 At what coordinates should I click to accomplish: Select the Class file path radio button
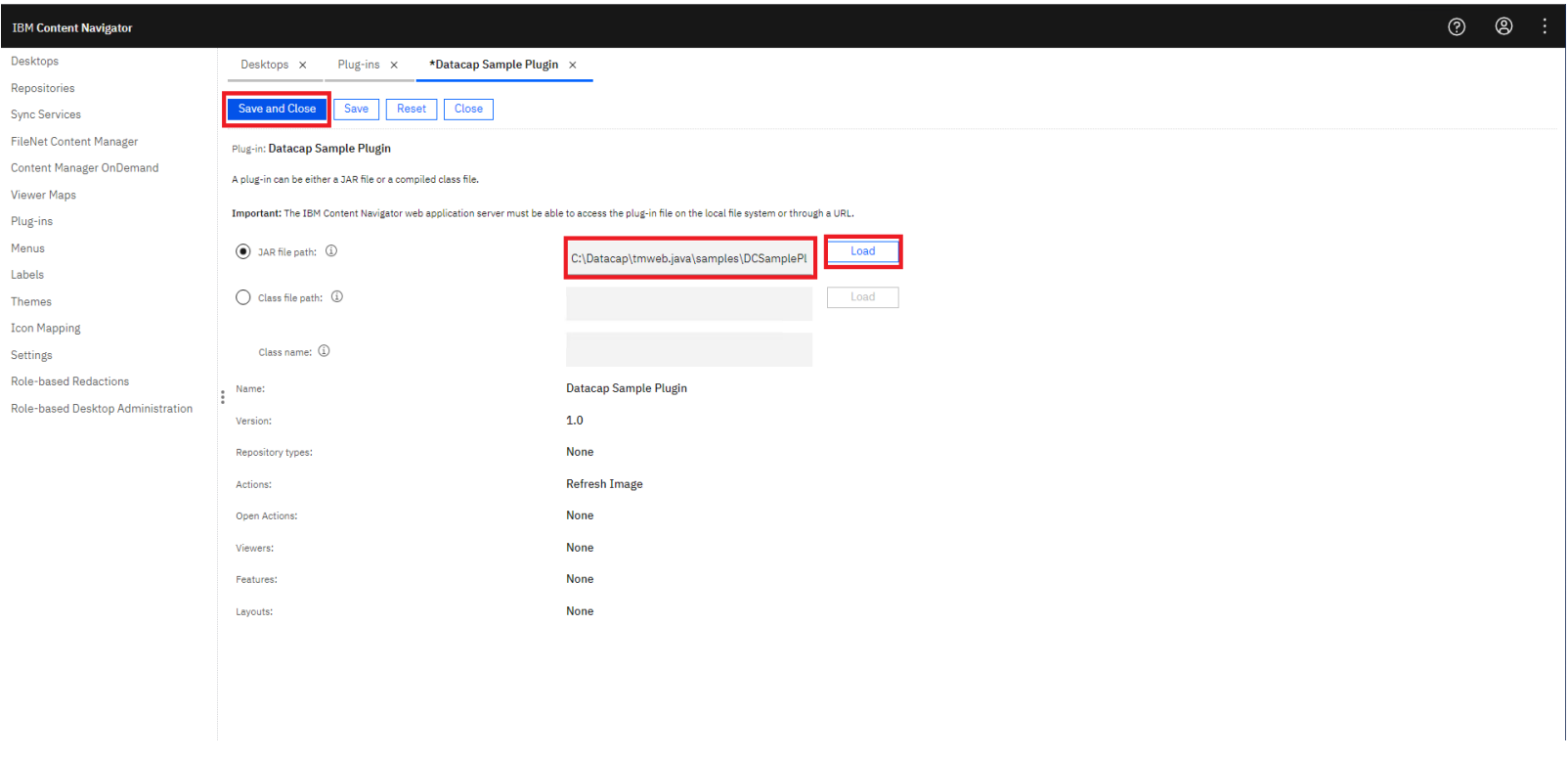[243, 297]
